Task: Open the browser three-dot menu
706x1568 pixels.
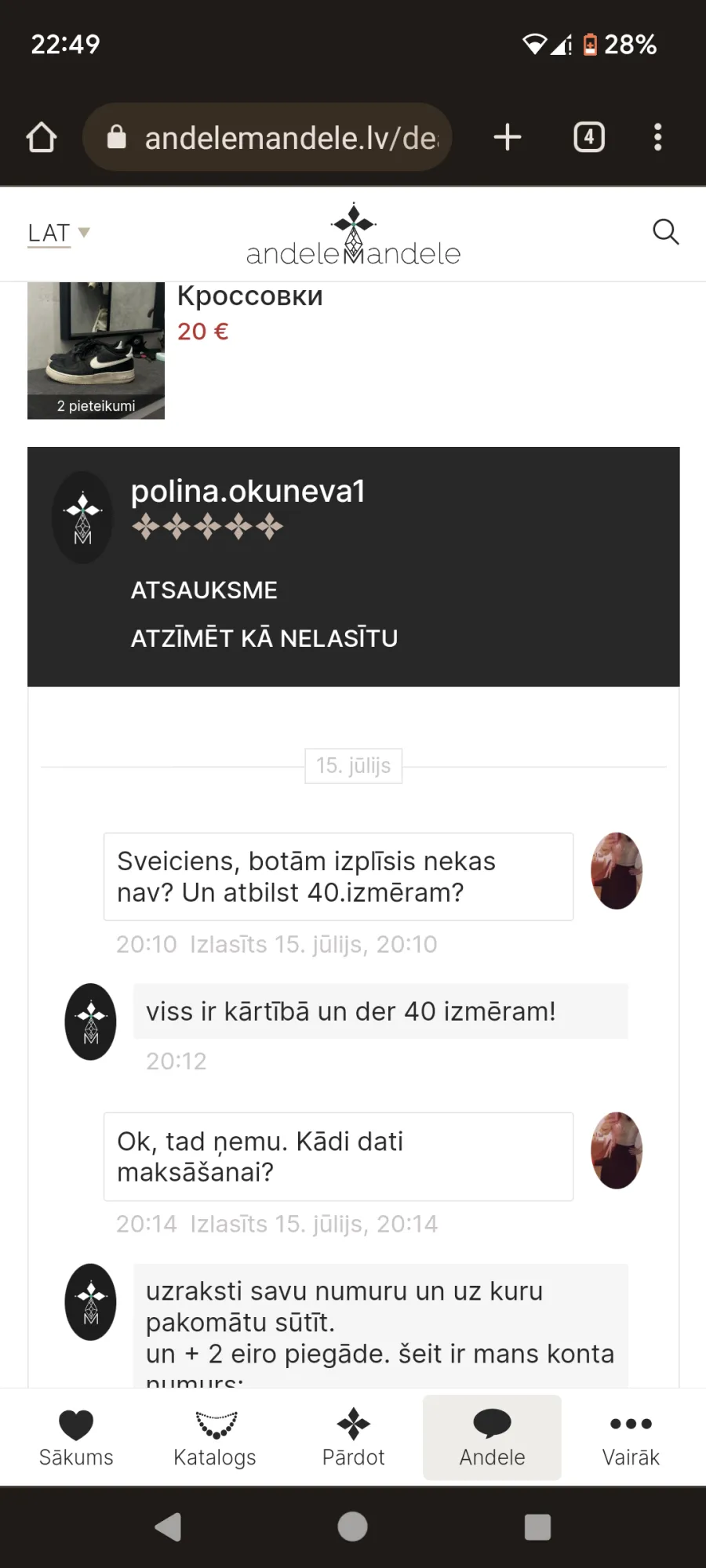Action: [x=658, y=137]
